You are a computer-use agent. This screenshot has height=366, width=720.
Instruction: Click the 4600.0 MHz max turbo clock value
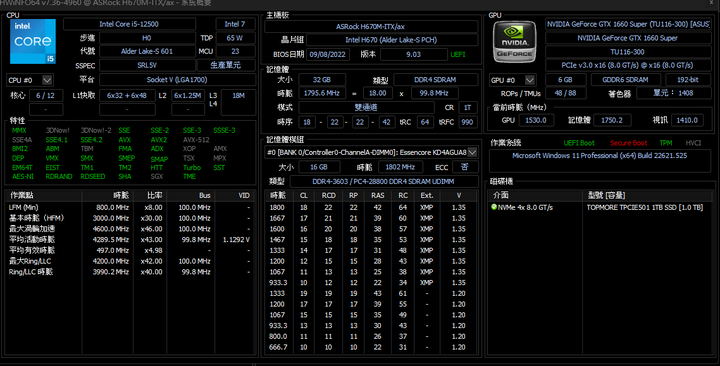(x=112, y=229)
